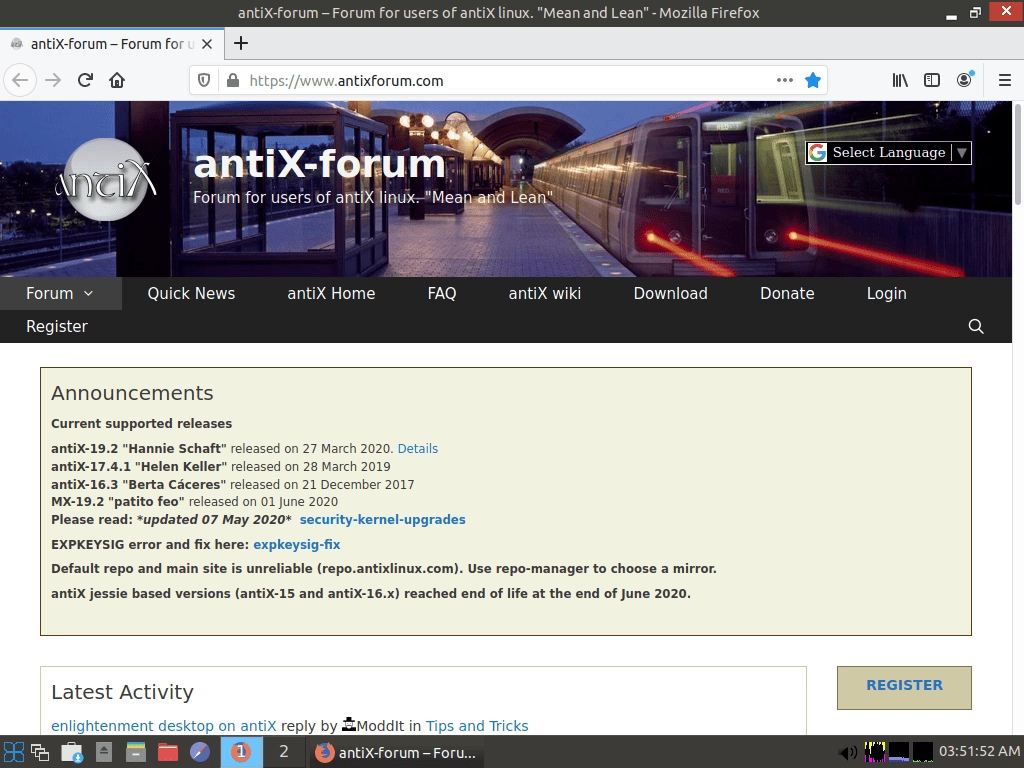Image resolution: width=1024 pixels, height=768 pixels.
Task: Open a new browser tab
Action: point(240,43)
